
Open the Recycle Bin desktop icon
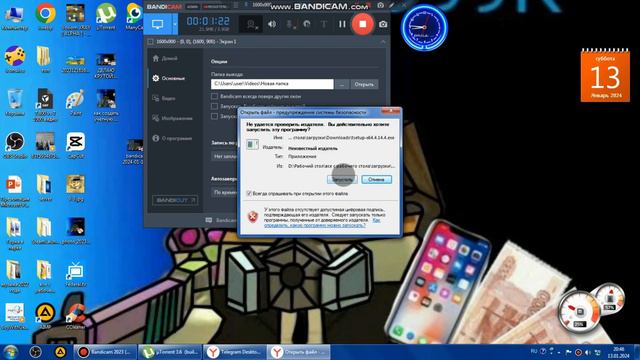tap(15, 102)
